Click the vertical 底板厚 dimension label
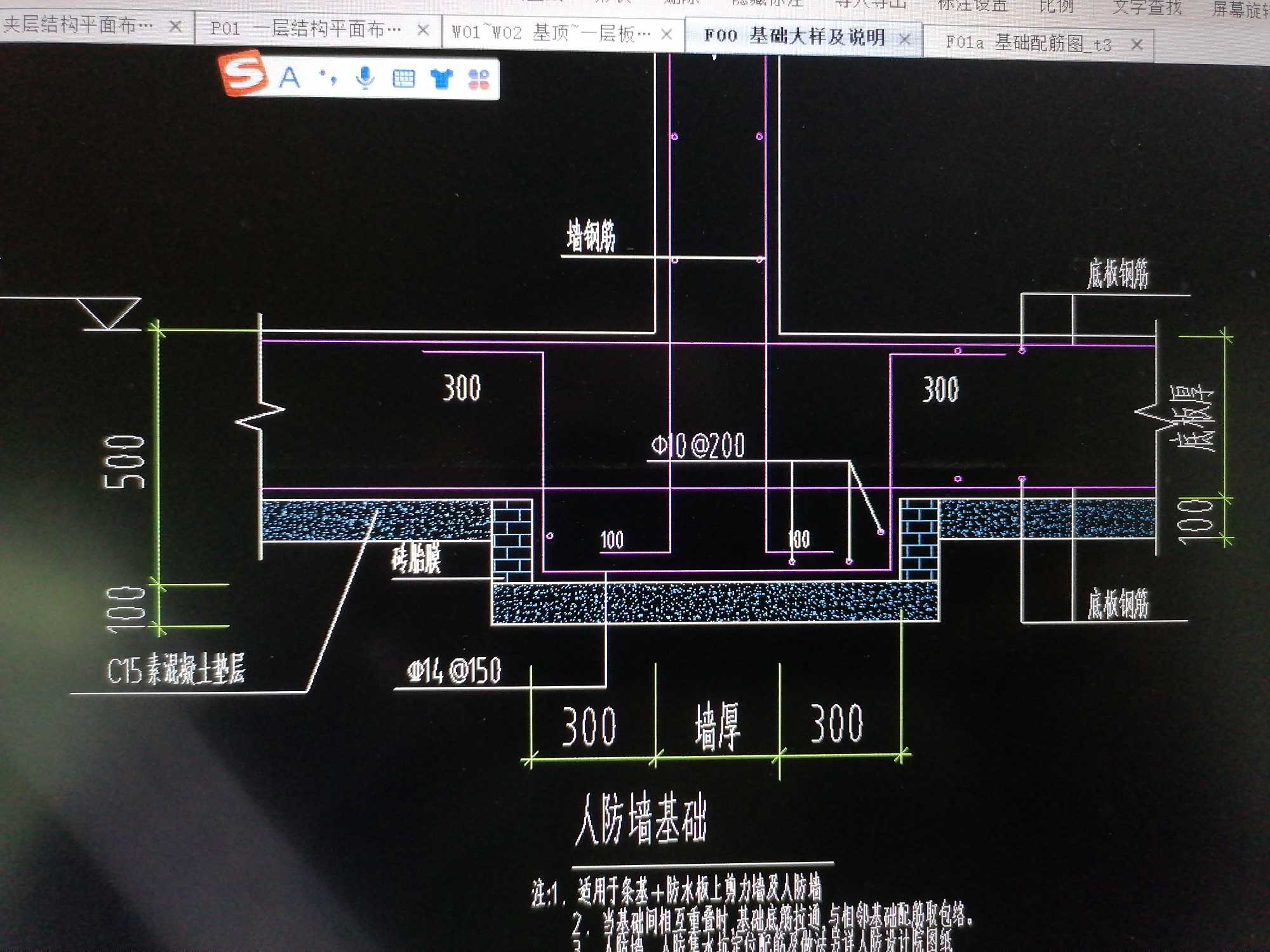The image size is (1270, 952). [1193, 418]
